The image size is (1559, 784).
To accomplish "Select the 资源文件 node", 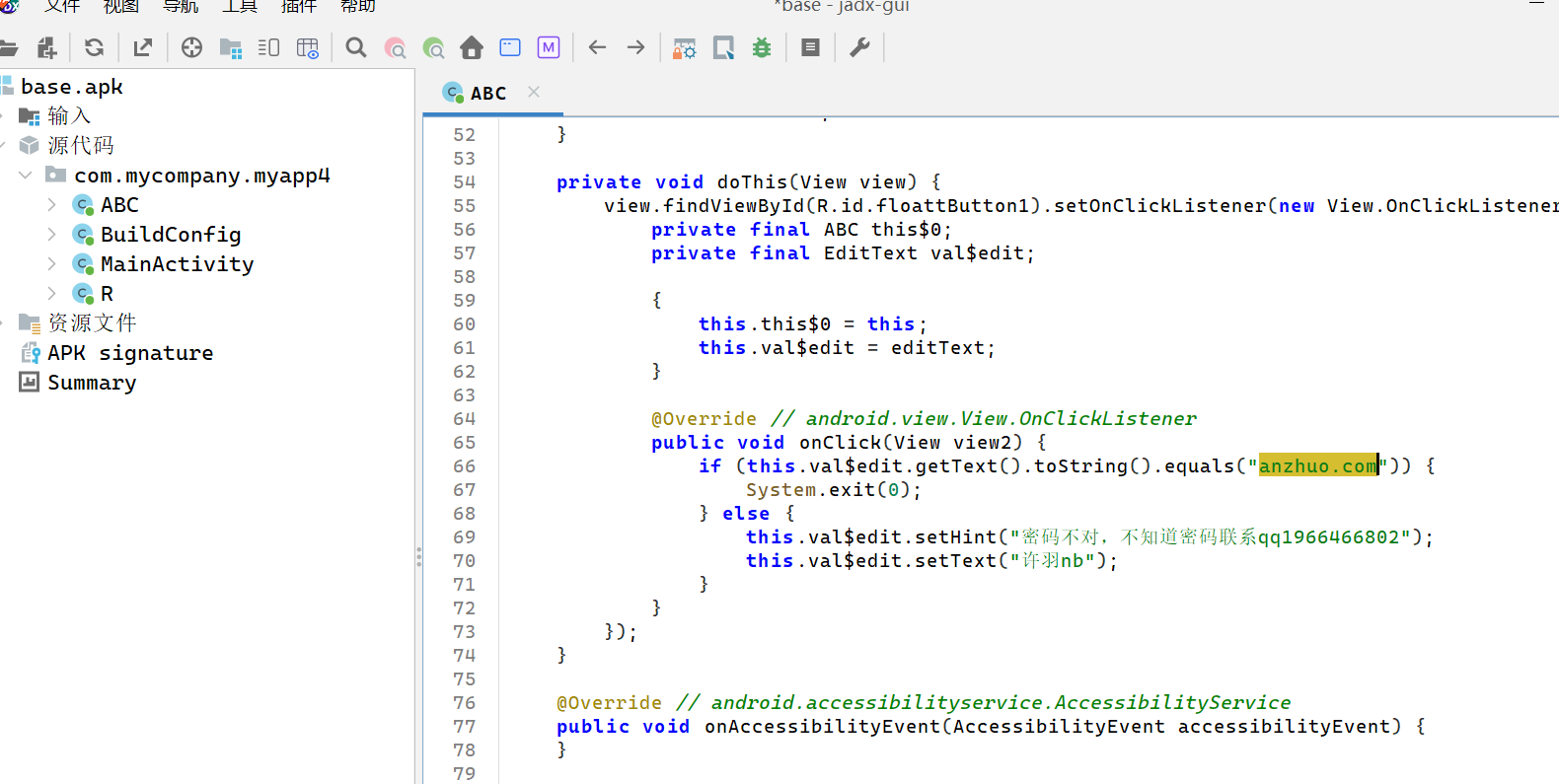I will click(x=92, y=323).
